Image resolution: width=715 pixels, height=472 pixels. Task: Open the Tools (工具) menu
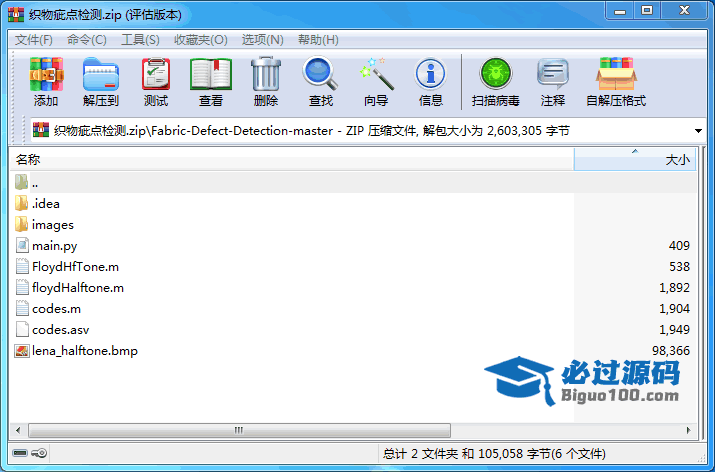click(140, 40)
